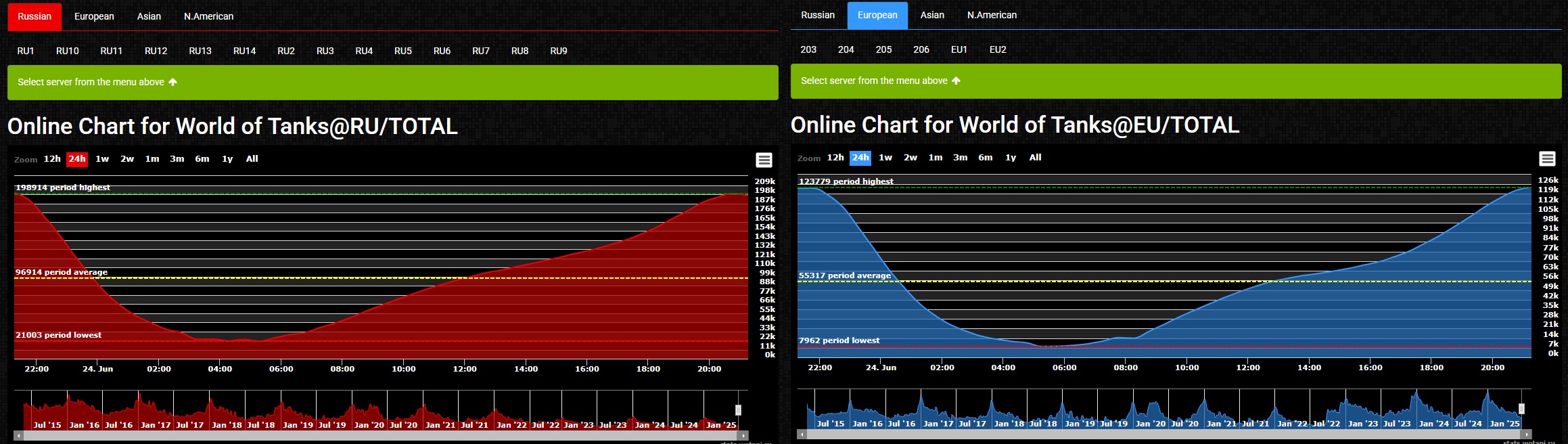1568x444 pixels.
Task: Set EU chart zoom to 6m
Action: (986, 158)
